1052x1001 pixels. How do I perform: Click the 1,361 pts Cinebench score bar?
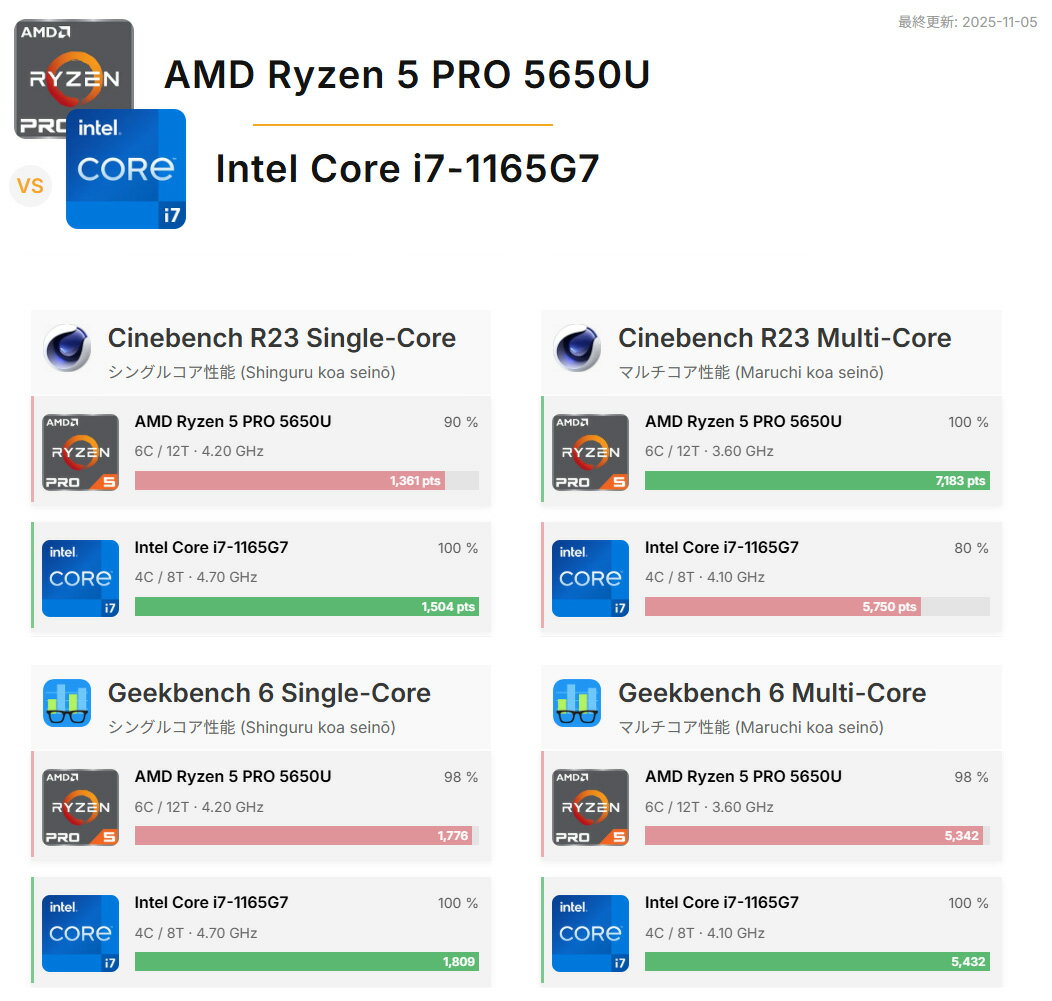(x=290, y=481)
